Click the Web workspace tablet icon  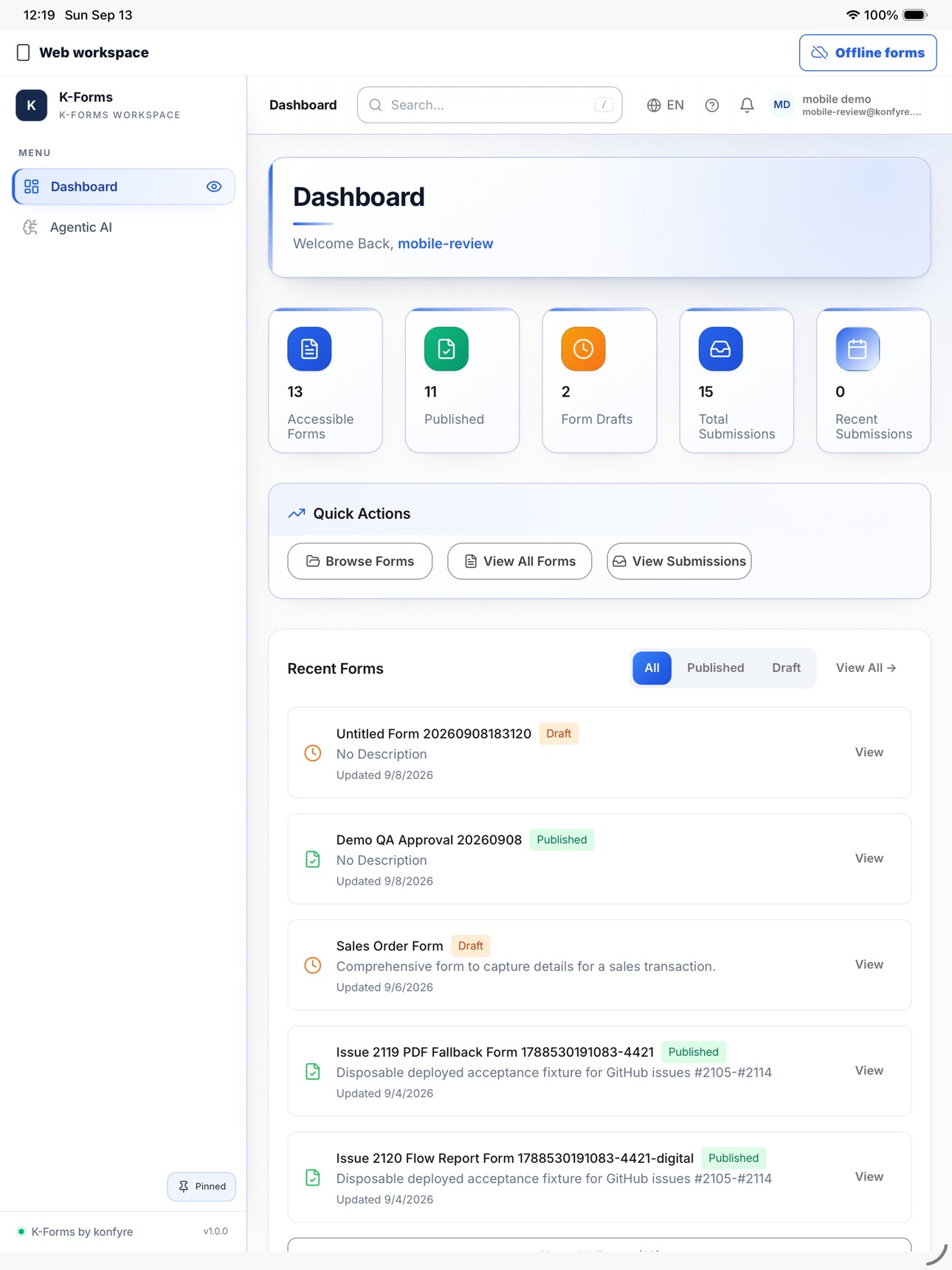[x=23, y=52]
